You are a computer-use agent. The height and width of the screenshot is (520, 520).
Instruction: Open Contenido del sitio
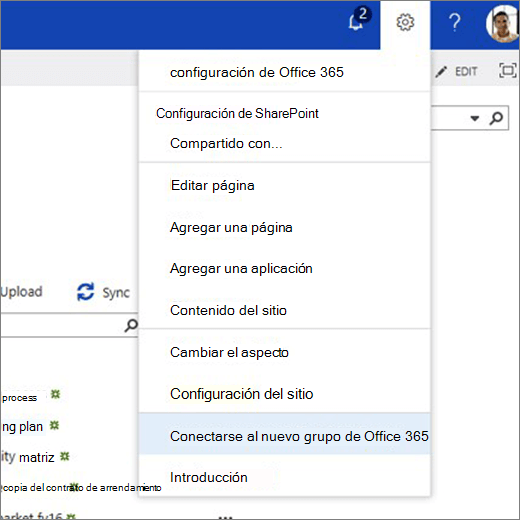coord(228,310)
